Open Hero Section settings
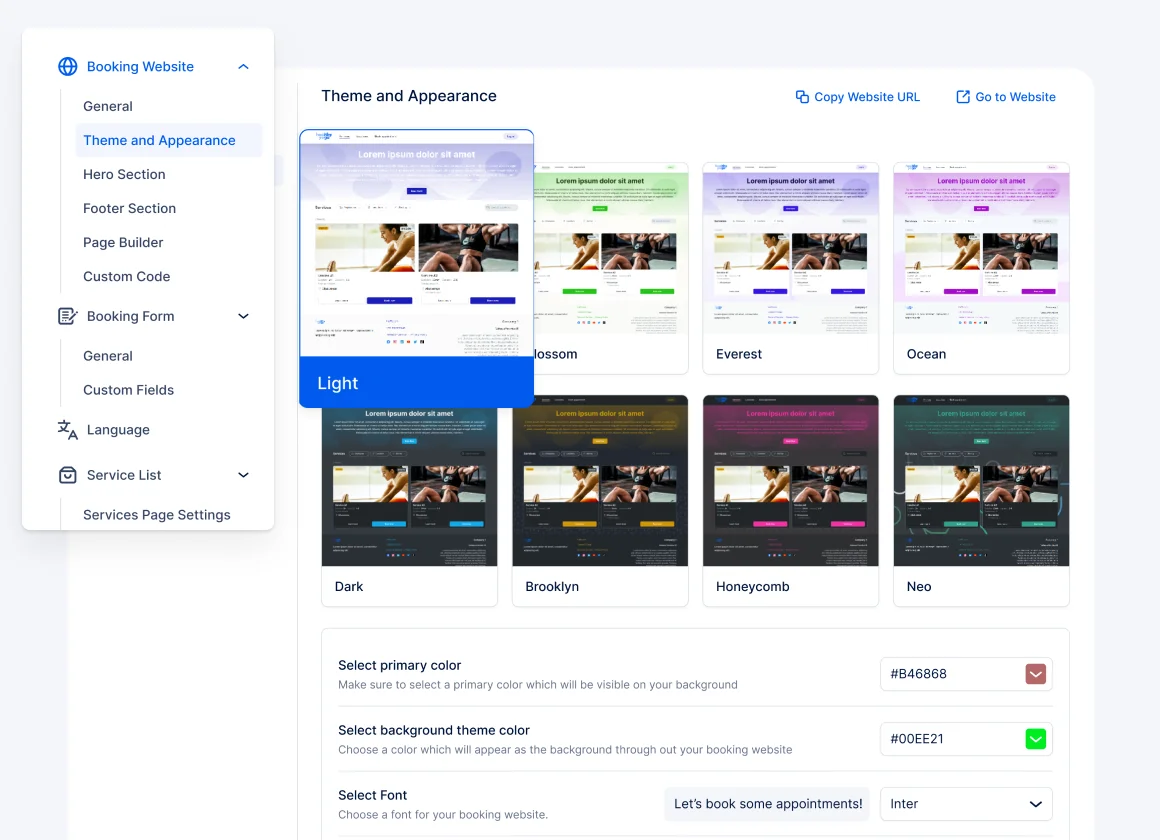1160x840 pixels. [124, 175]
